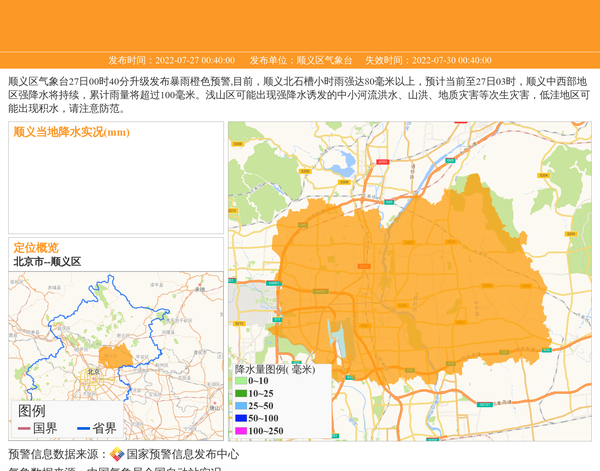This screenshot has height=471, width=600.
Task: Pick the 50~100 dark blue legend swatch
Action: pyautogui.click(x=241, y=418)
